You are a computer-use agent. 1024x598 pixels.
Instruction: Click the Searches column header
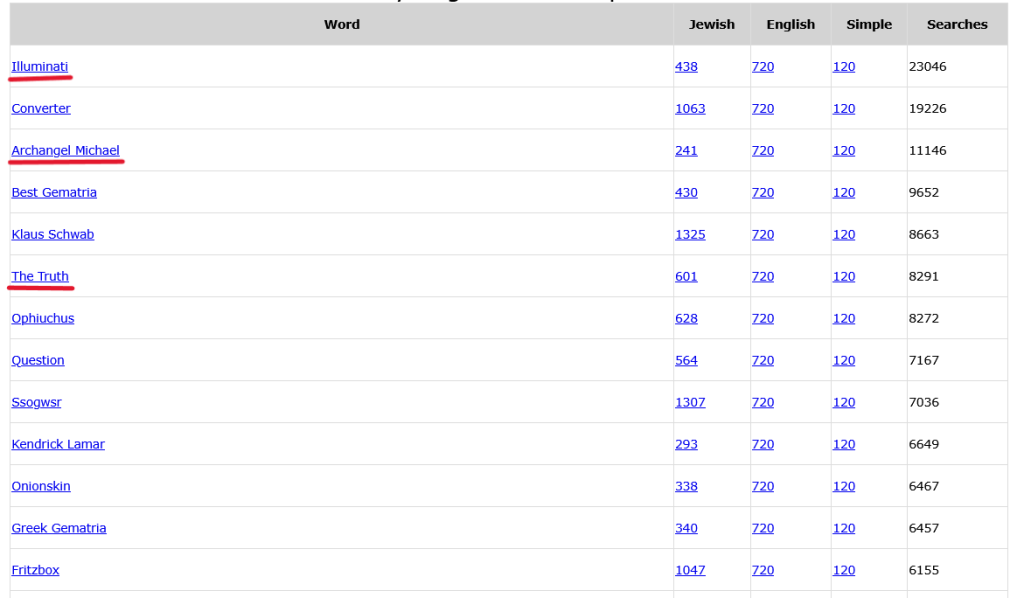(957, 25)
